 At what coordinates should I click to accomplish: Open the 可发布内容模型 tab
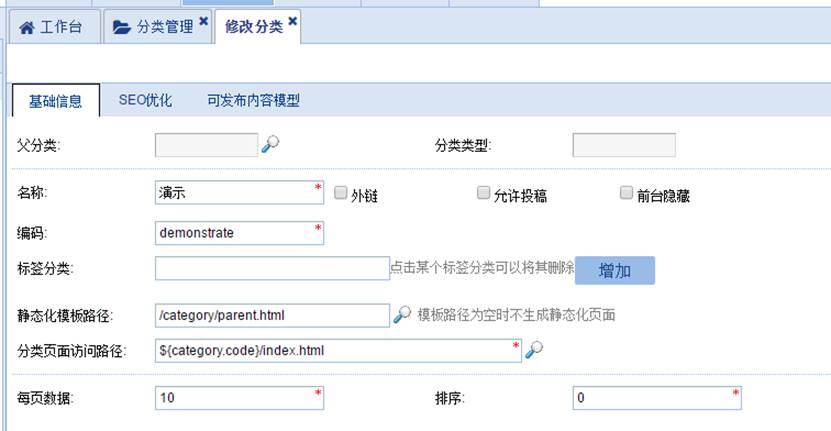(253, 100)
